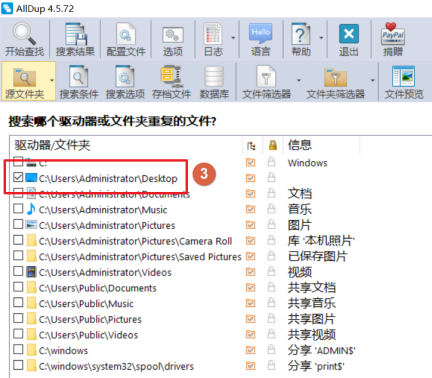432x378 pixels.
Task: Click the 退出 exit icon
Action: tap(349, 39)
